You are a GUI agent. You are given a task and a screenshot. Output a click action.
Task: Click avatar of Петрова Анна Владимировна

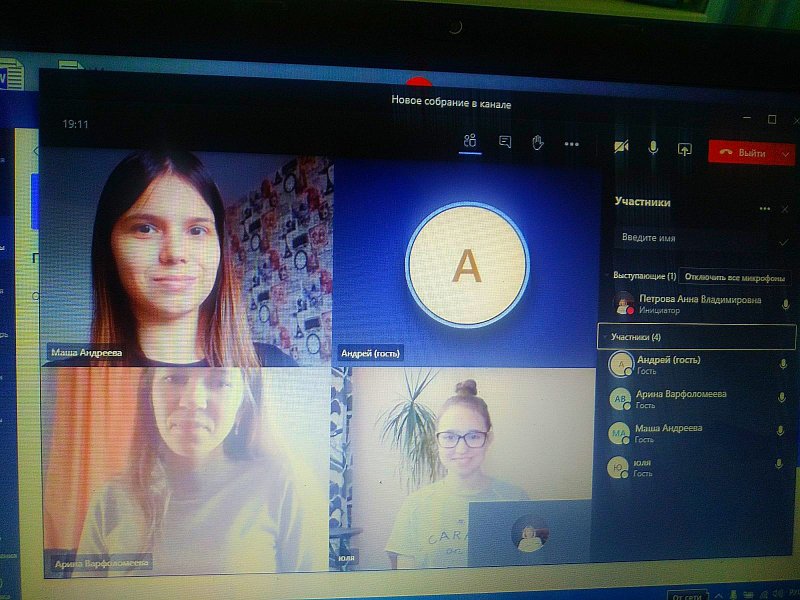(623, 304)
